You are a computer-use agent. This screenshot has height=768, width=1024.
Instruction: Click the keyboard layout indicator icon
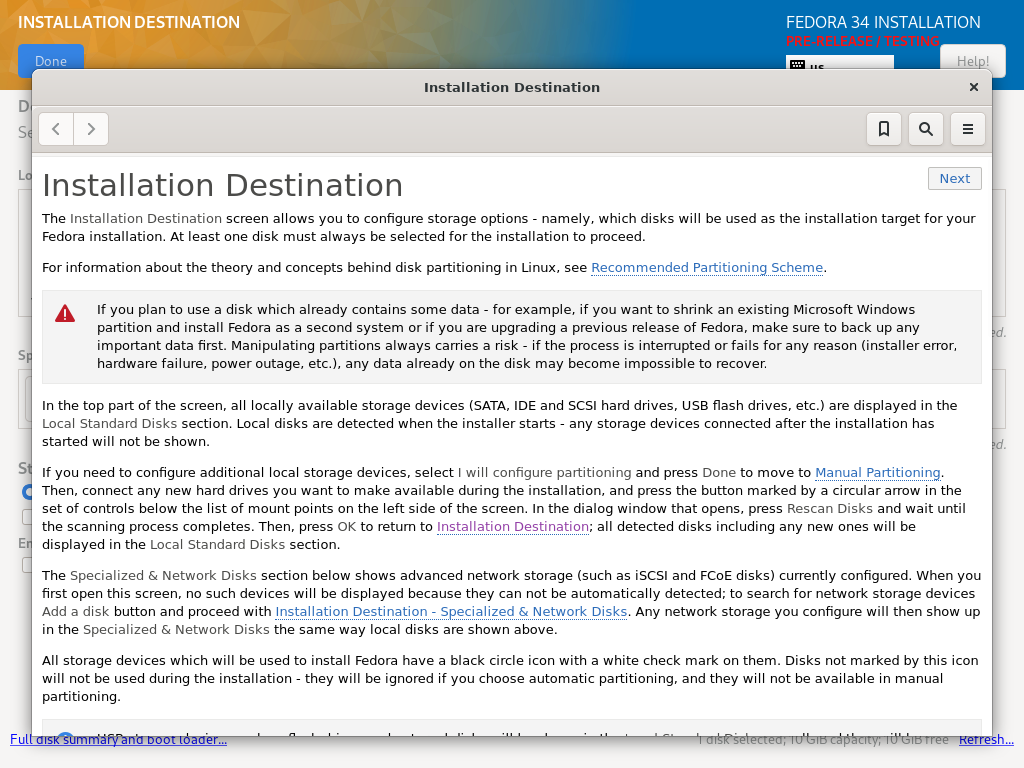click(x=797, y=65)
